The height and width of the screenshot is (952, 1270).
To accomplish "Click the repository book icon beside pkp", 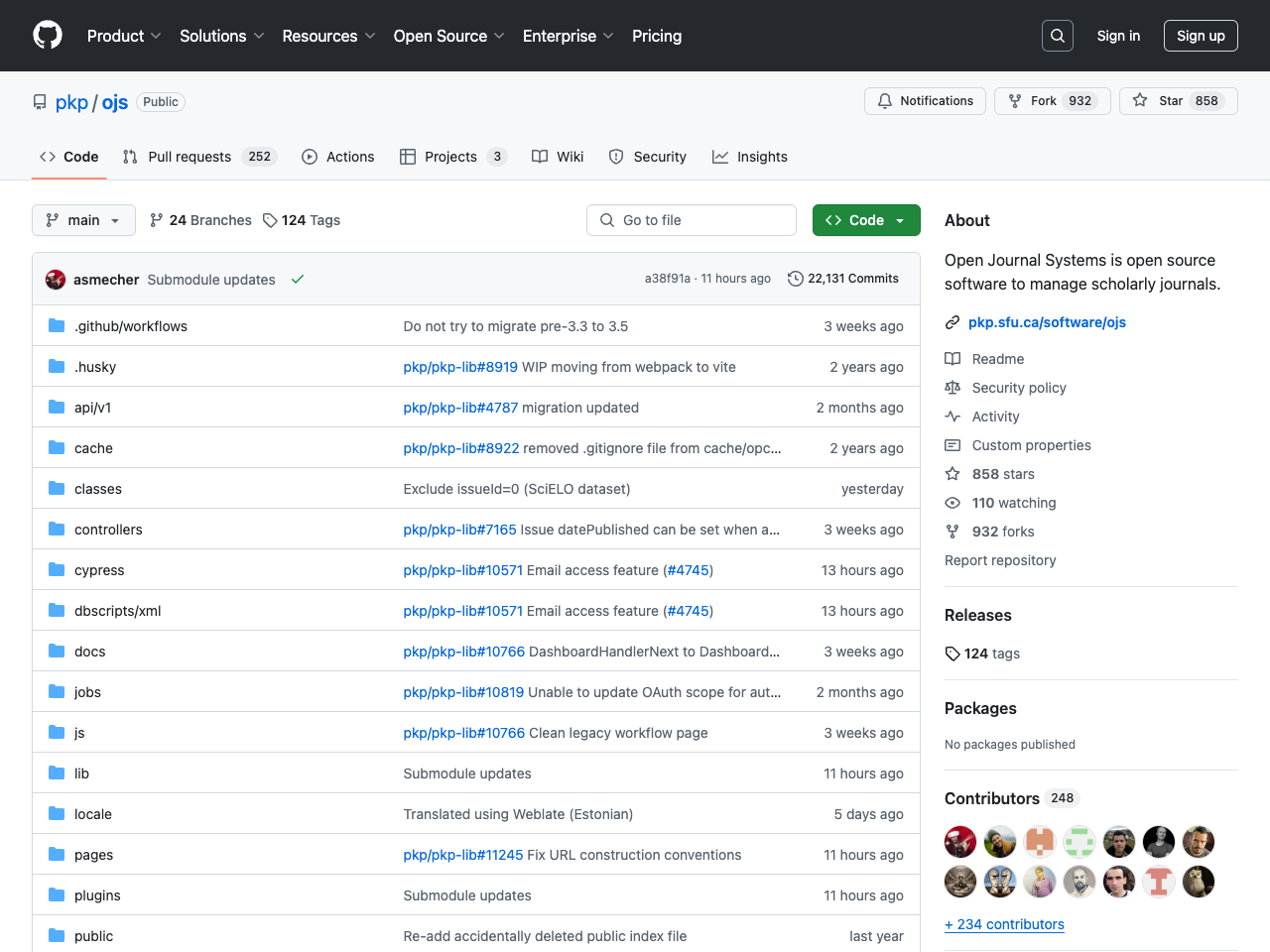I will (40, 102).
